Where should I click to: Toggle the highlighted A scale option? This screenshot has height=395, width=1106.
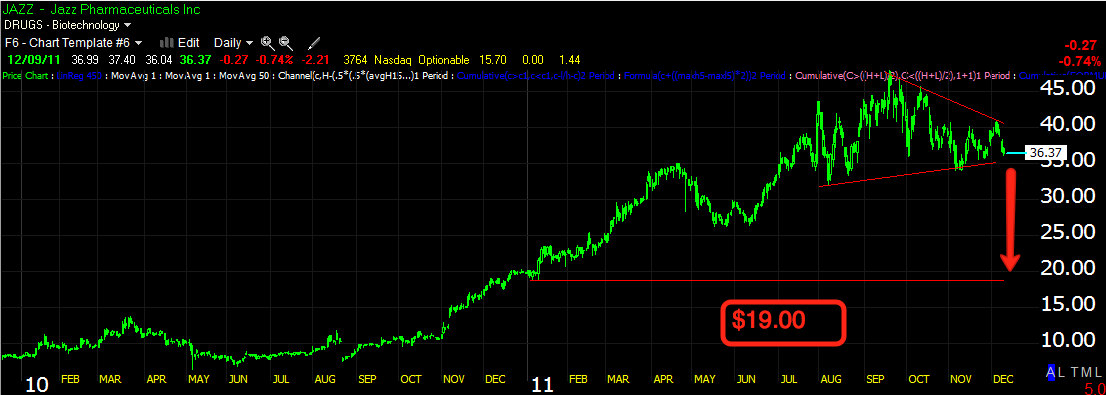(1051, 372)
